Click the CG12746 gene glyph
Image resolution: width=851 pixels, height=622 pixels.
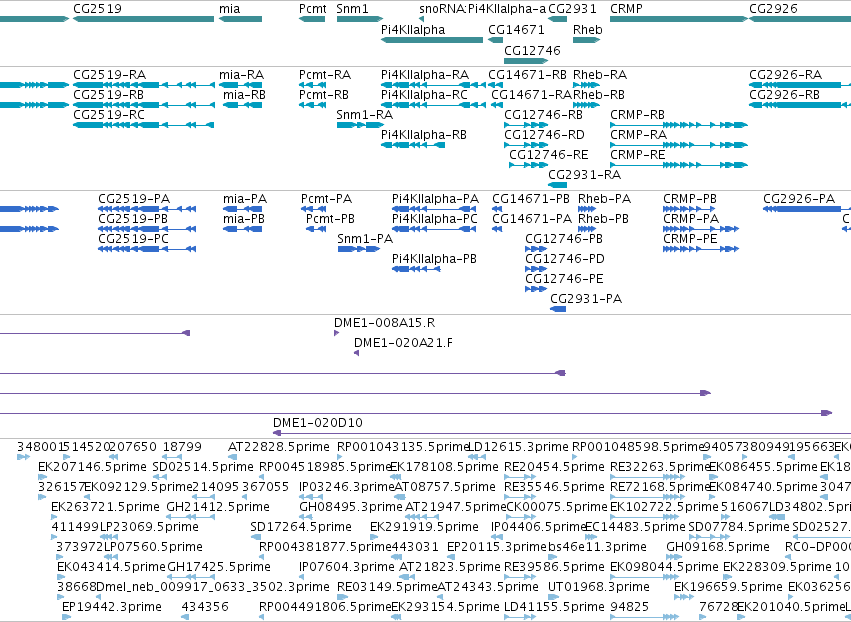pyautogui.click(x=526, y=61)
